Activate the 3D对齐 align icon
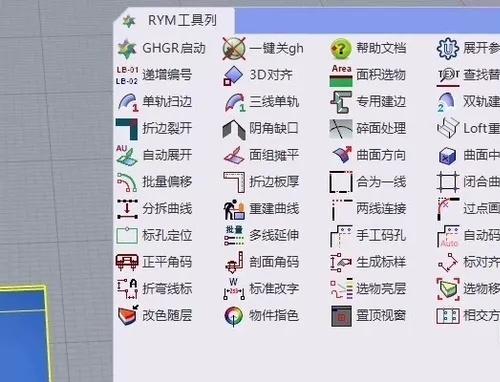 coord(233,76)
